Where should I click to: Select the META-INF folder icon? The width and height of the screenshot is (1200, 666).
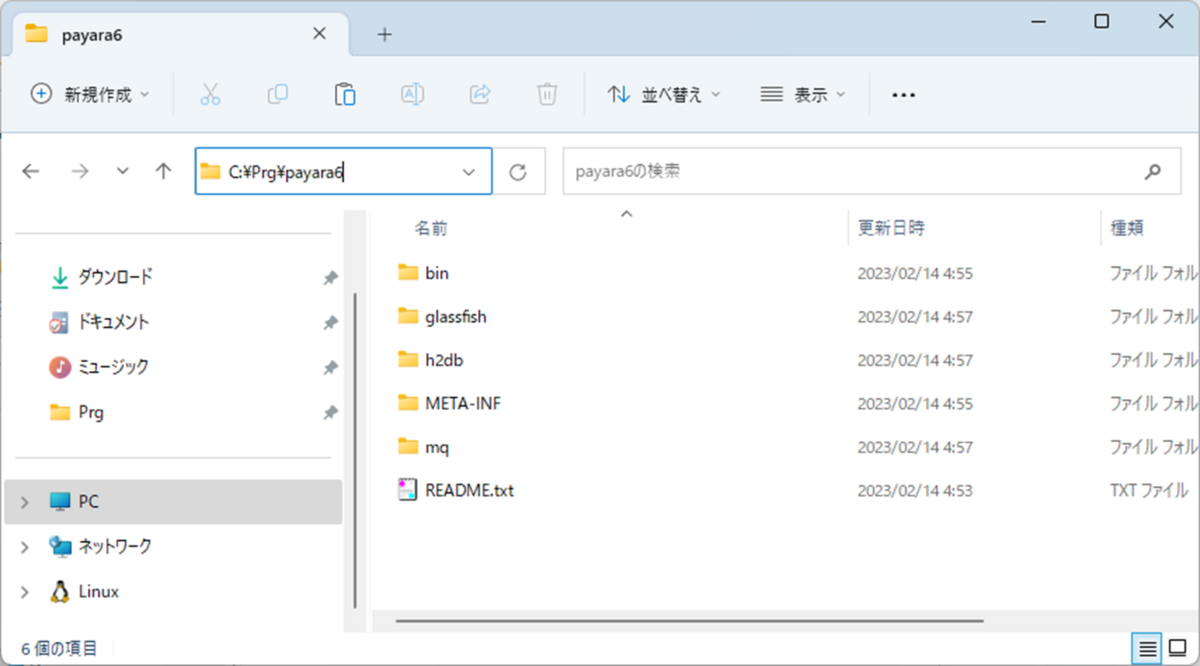[x=407, y=403]
